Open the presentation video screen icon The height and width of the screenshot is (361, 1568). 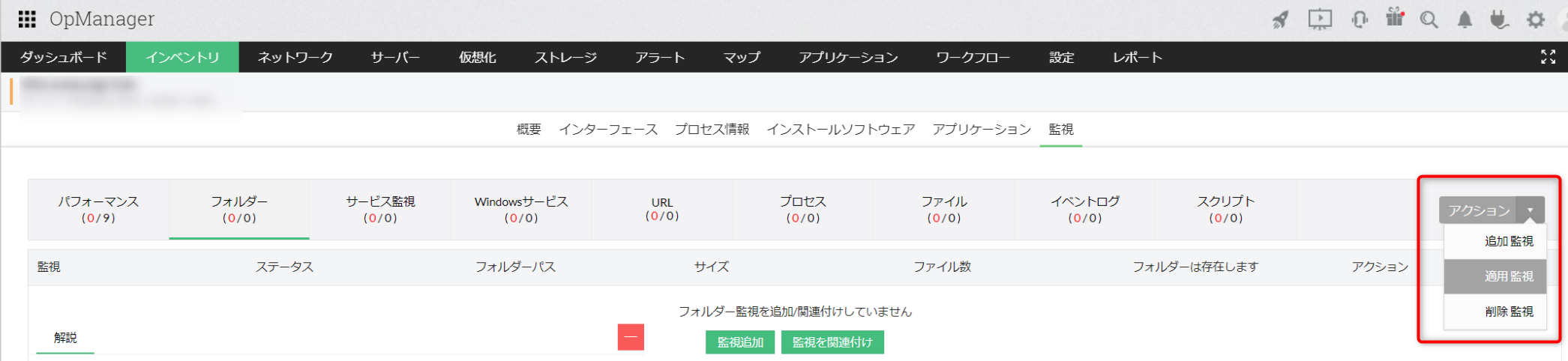click(1320, 19)
